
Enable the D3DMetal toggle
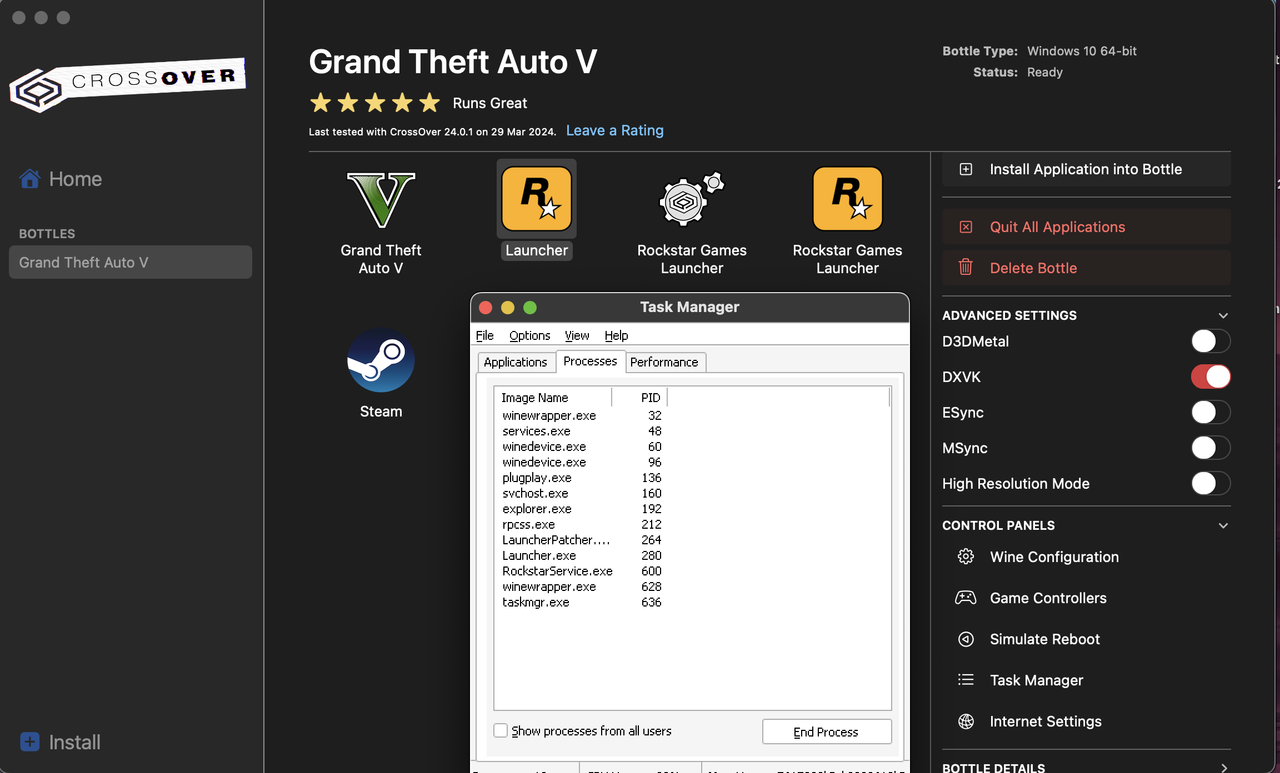pos(1210,341)
